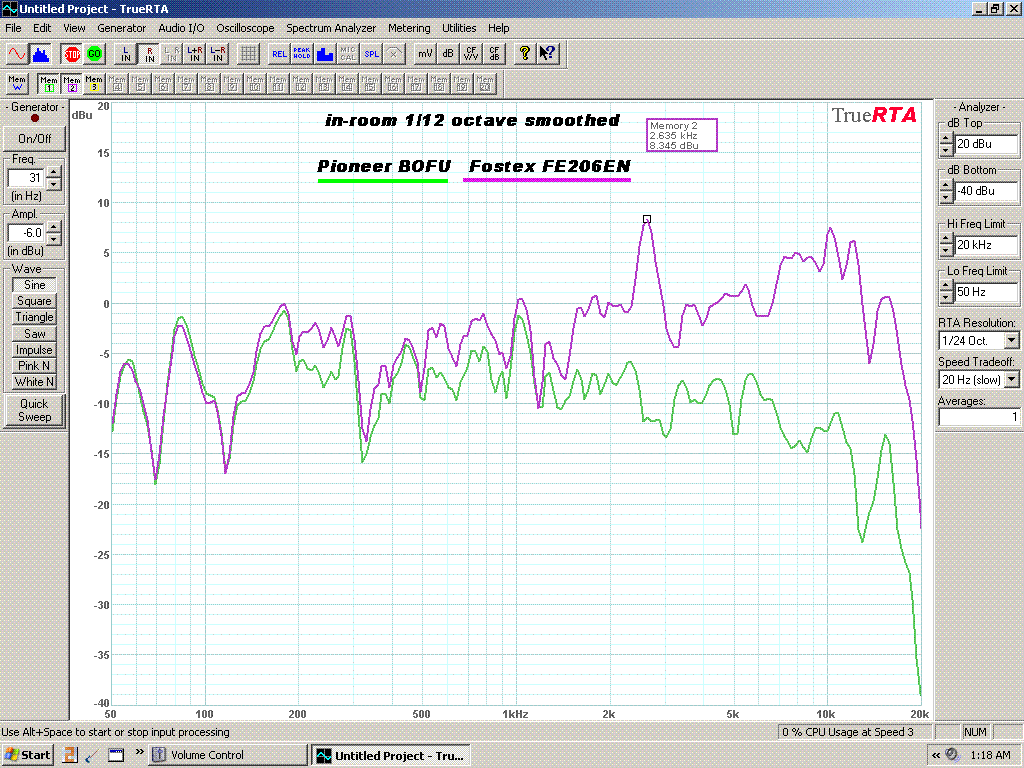Image resolution: width=1024 pixels, height=768 pixels.
Task: Activate the context help pointer icon
Action: point(548,54)
